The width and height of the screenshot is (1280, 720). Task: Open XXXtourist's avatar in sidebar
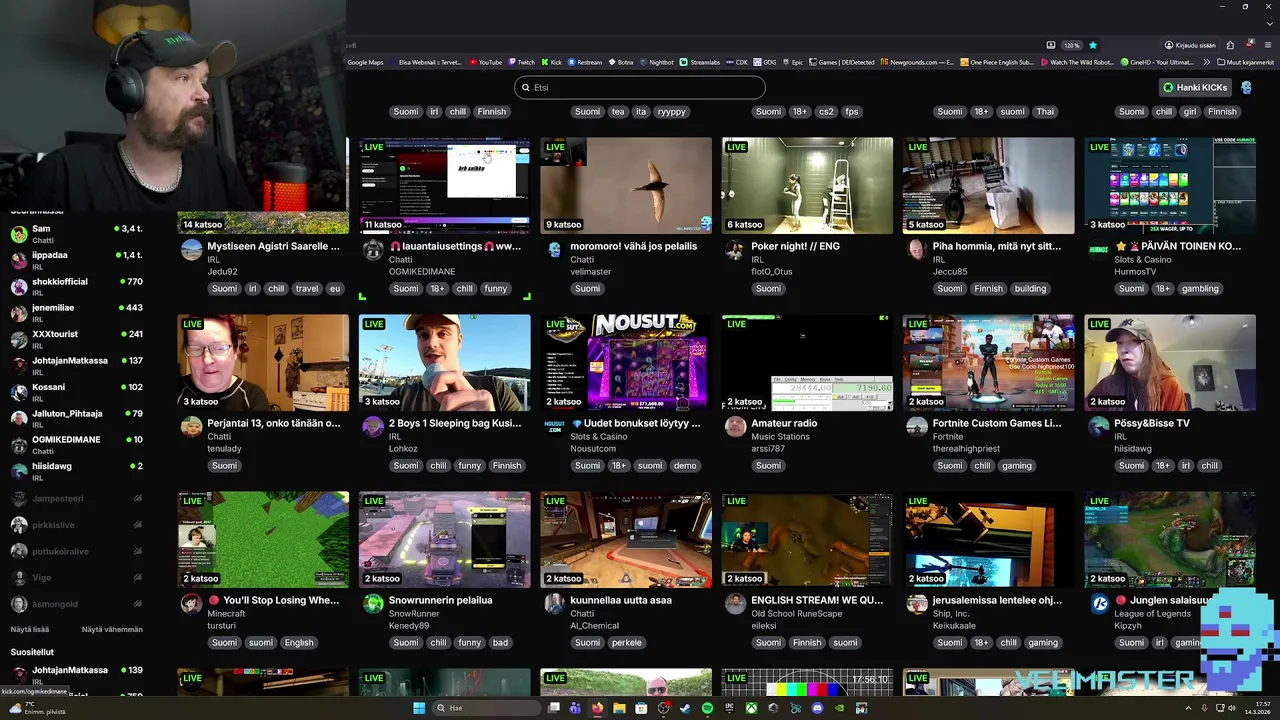click(x=19, y=340)
